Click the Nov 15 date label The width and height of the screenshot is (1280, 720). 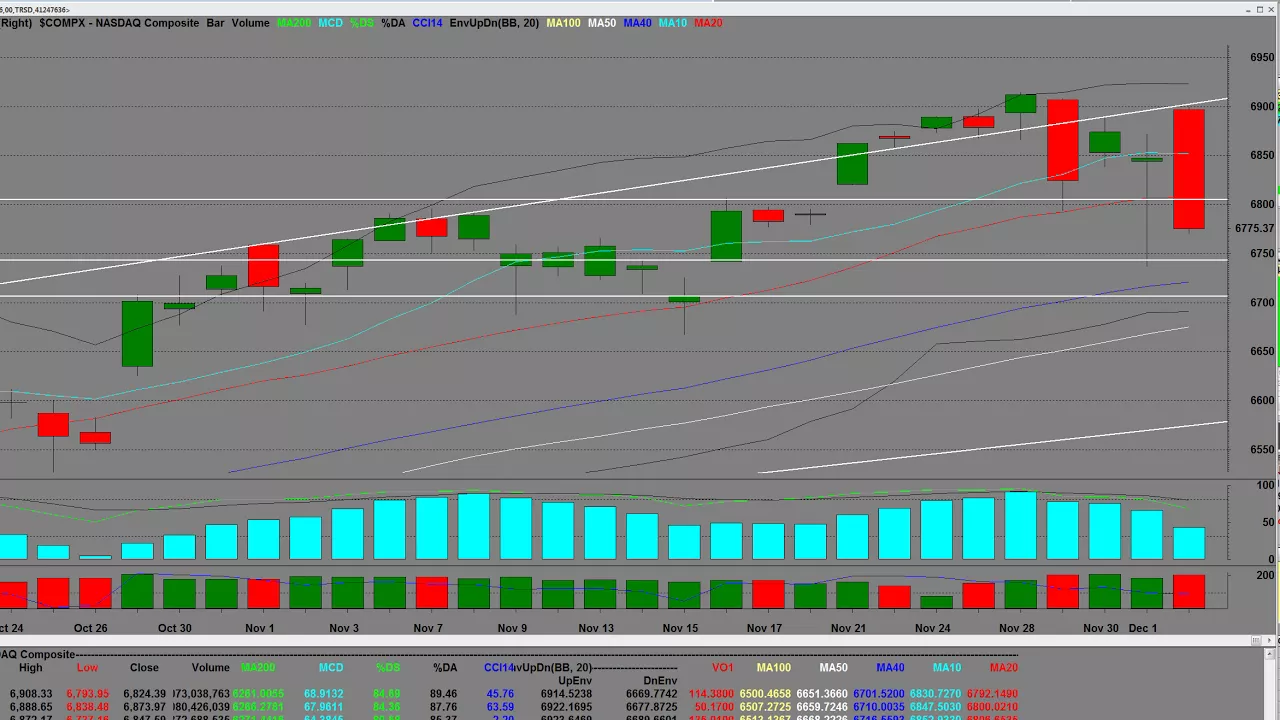(680, 628)
